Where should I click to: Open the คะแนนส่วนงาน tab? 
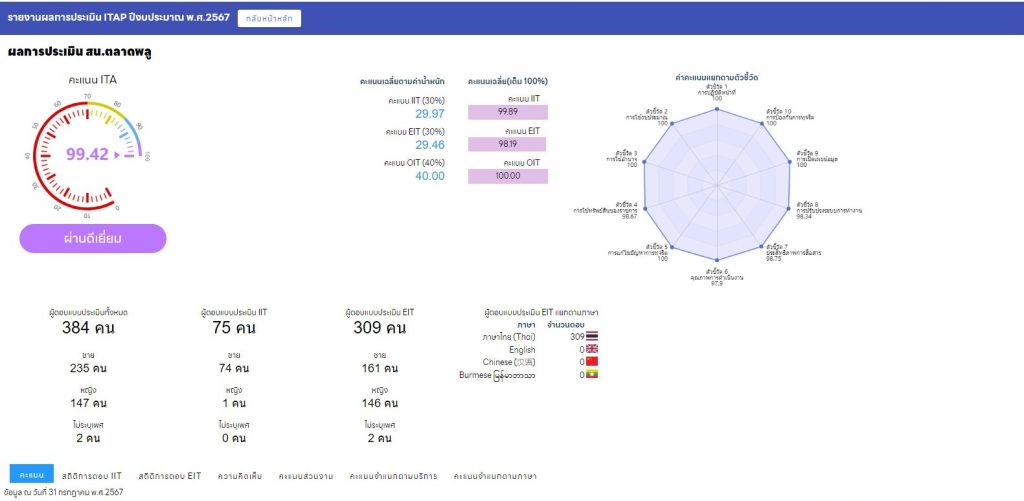click(306, 475)
